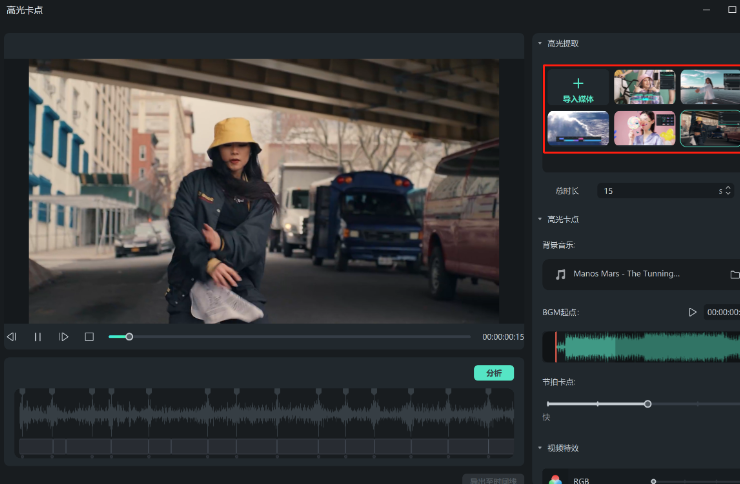Stop the preview playback
The image size is (740, 484).
tap(89, 337)
